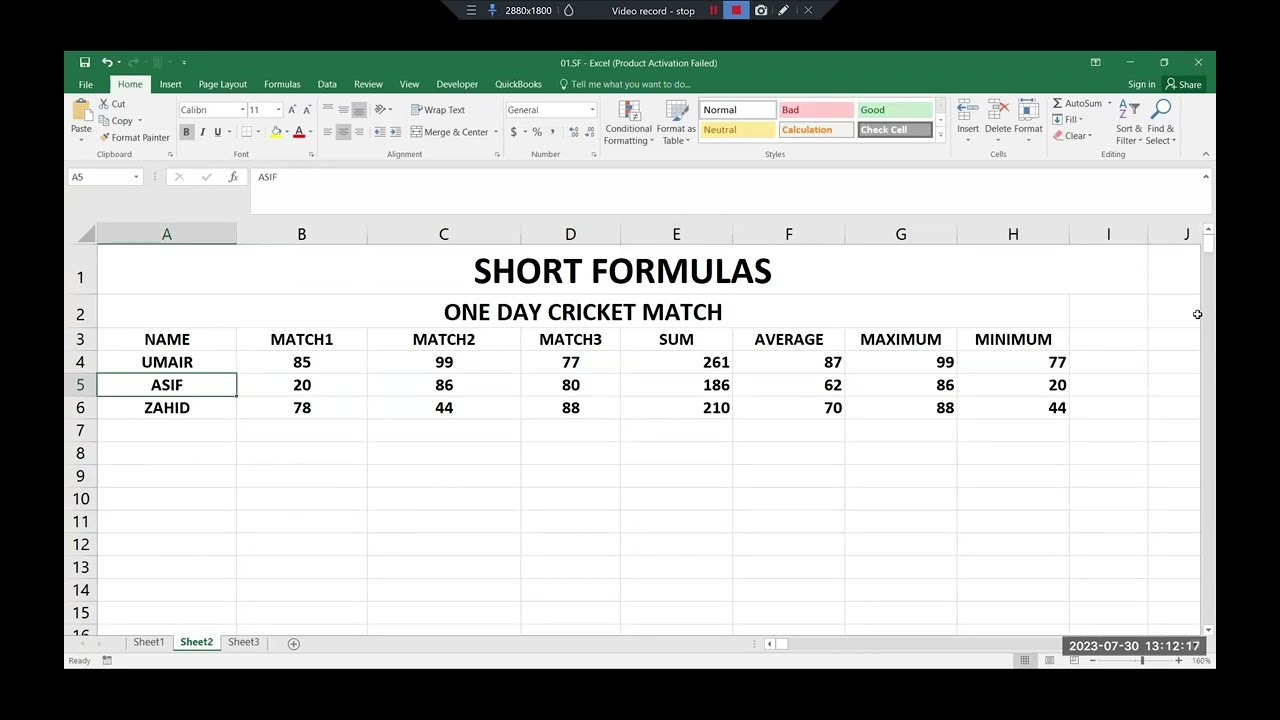Increase decimal places
Image resolution: width=1280 pixels, height=720 pixels.
573,132
